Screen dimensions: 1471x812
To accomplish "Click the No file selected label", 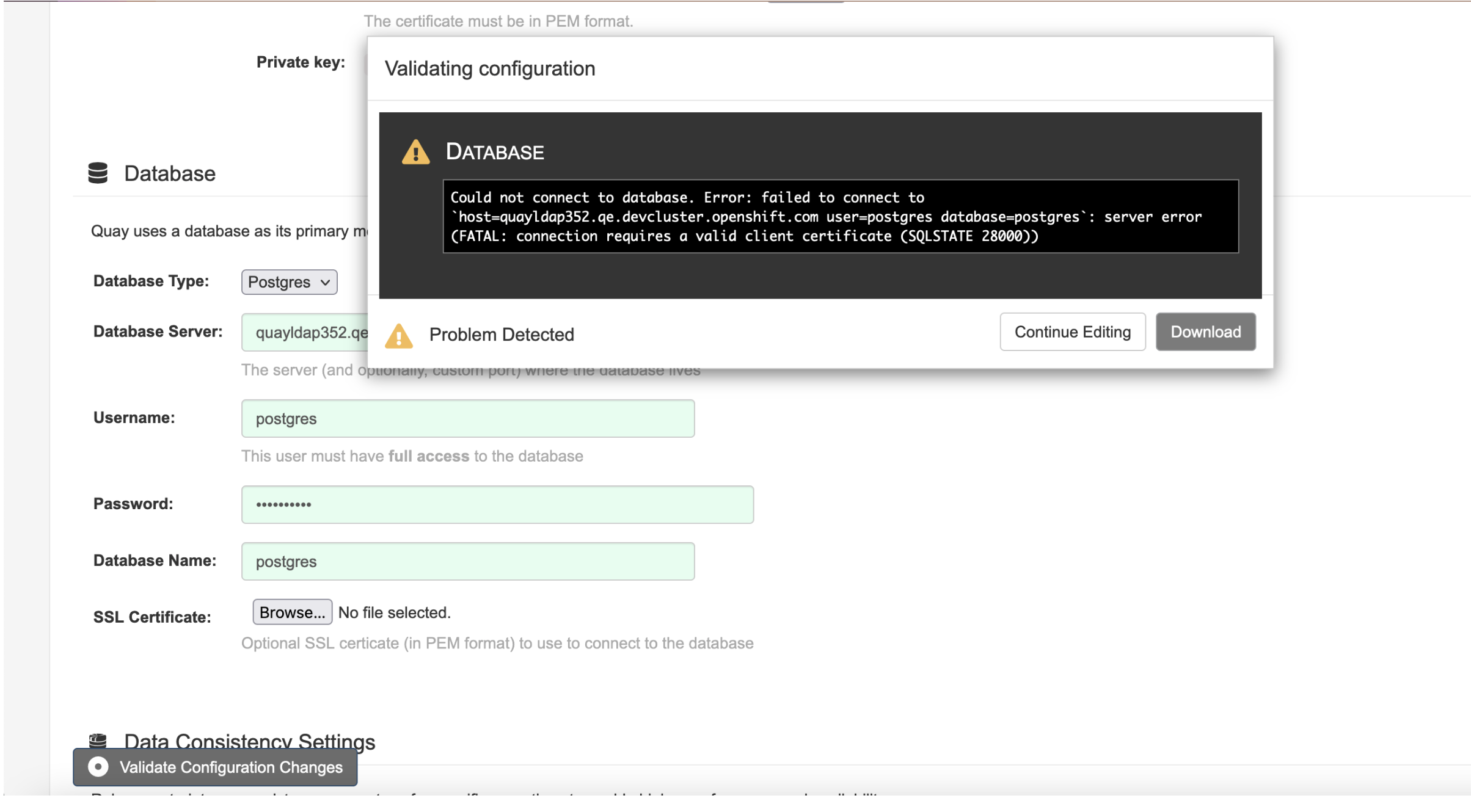I will point(395,612).
